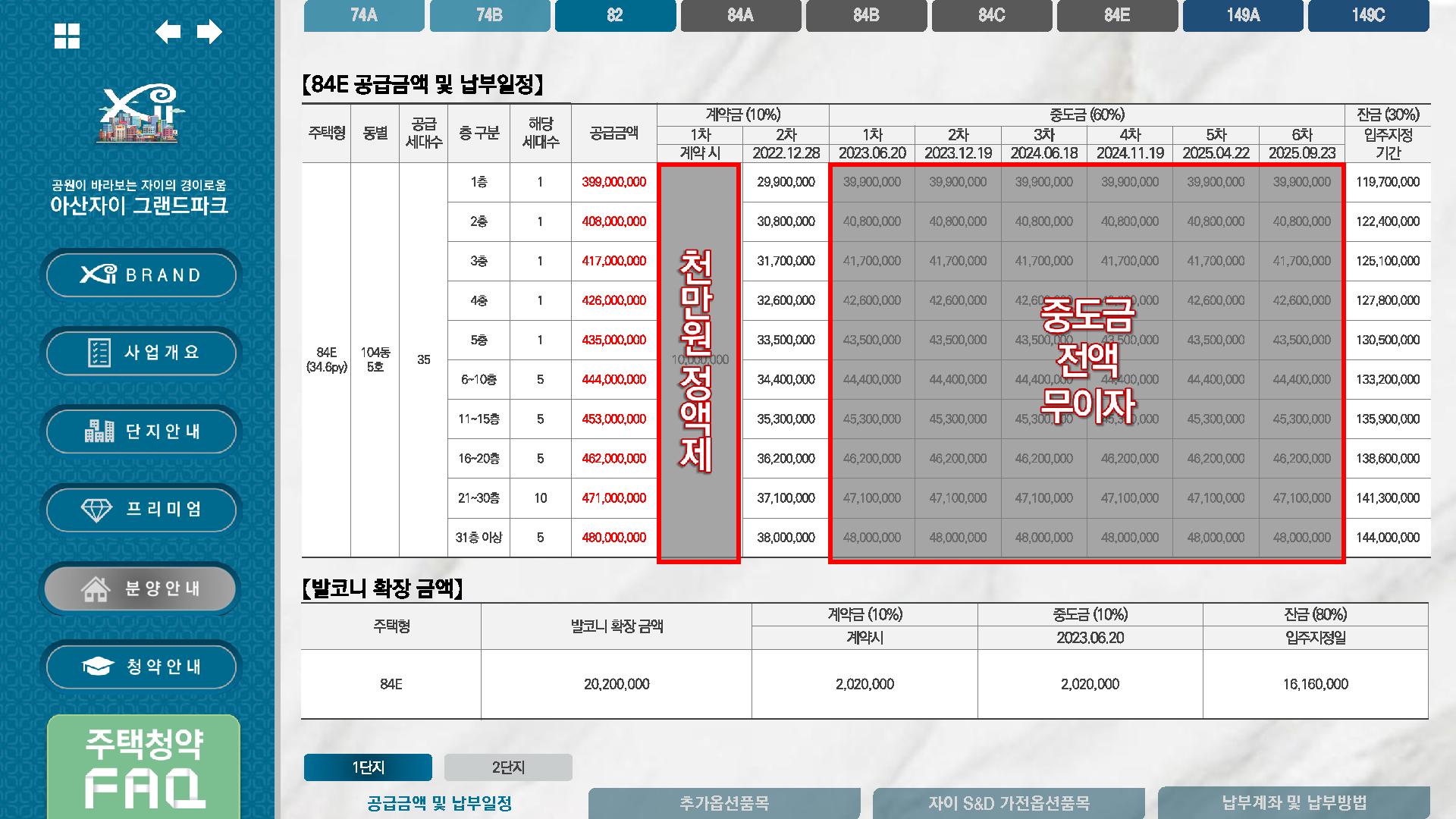Click supply price 480,000,000
1456x819 pixels.
(614, 538)
